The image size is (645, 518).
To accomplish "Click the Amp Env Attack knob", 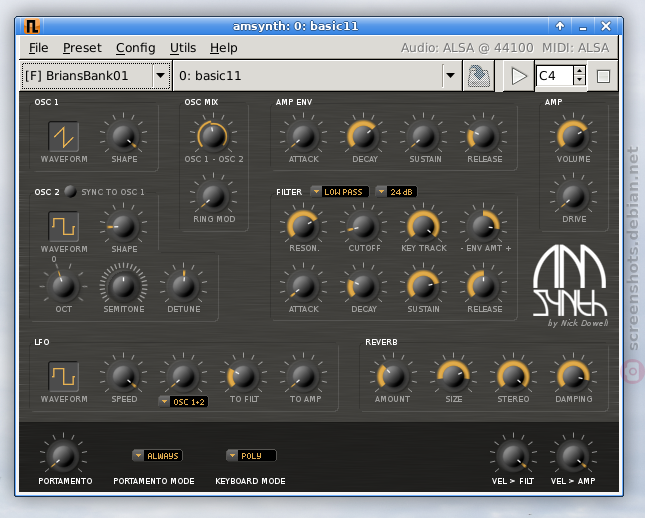I will click(x=303, y=136).
